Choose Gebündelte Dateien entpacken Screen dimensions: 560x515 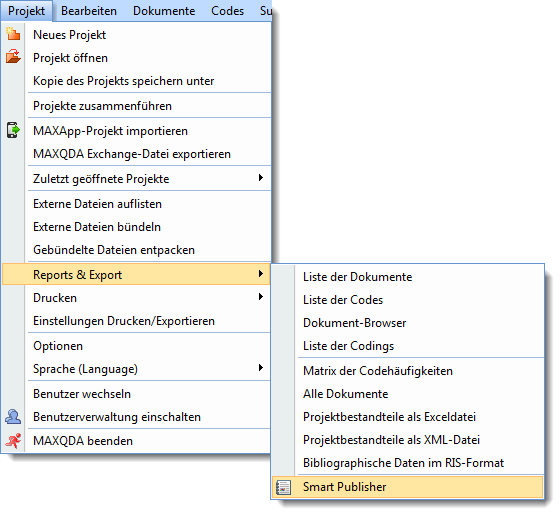pyautogui.click(x=136, y=250)
